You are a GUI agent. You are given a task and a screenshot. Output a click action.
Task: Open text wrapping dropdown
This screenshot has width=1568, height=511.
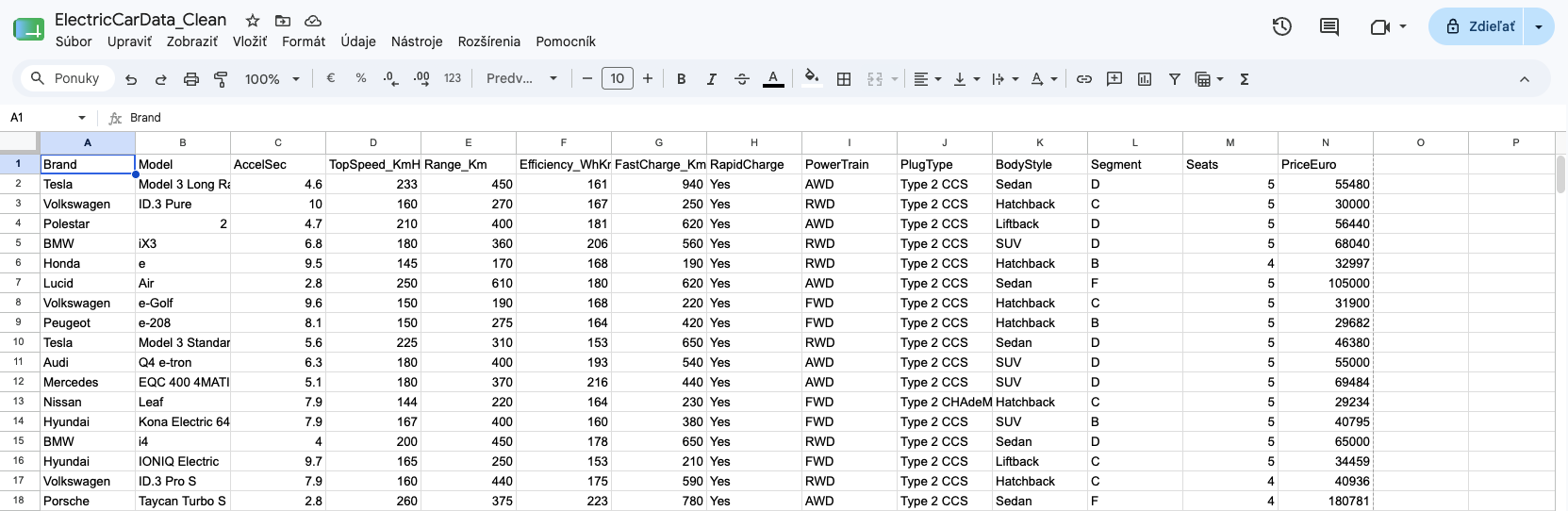(1005, 79)
